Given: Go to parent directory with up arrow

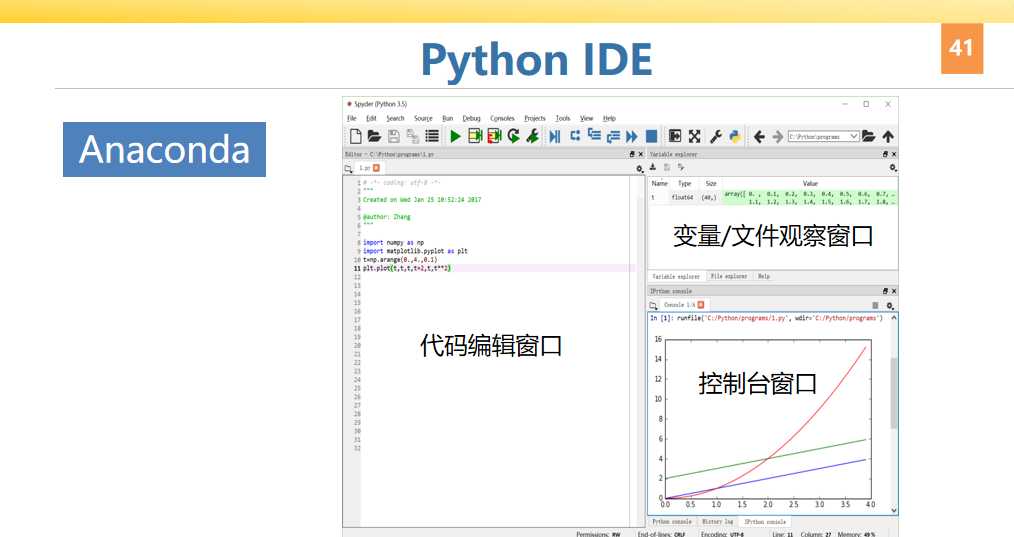Looking at the screenshot, I should coord(888,136).
